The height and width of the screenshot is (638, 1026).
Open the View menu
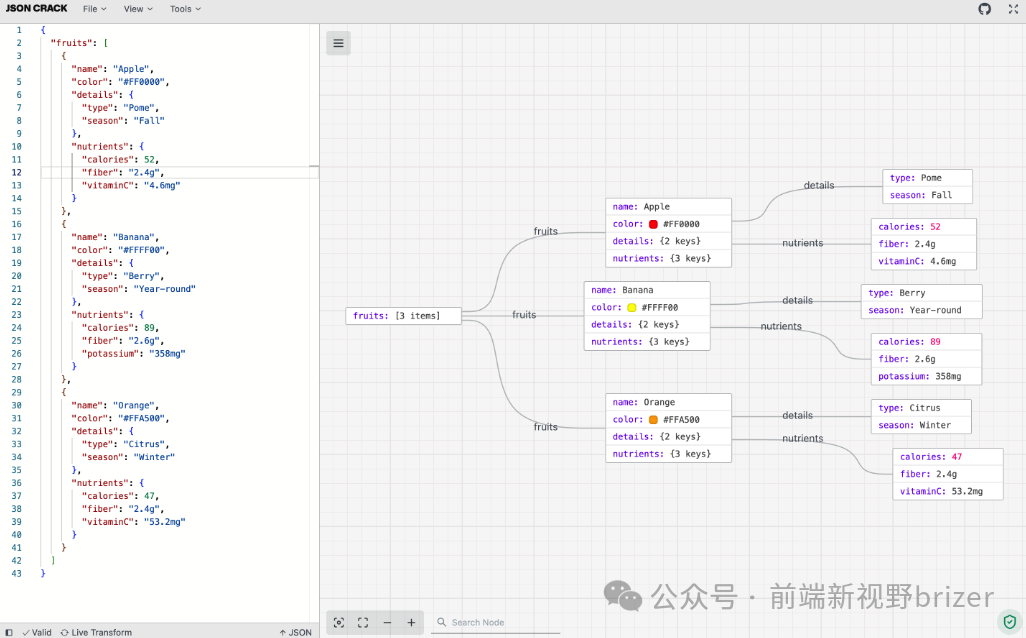[x=137, y=9]
